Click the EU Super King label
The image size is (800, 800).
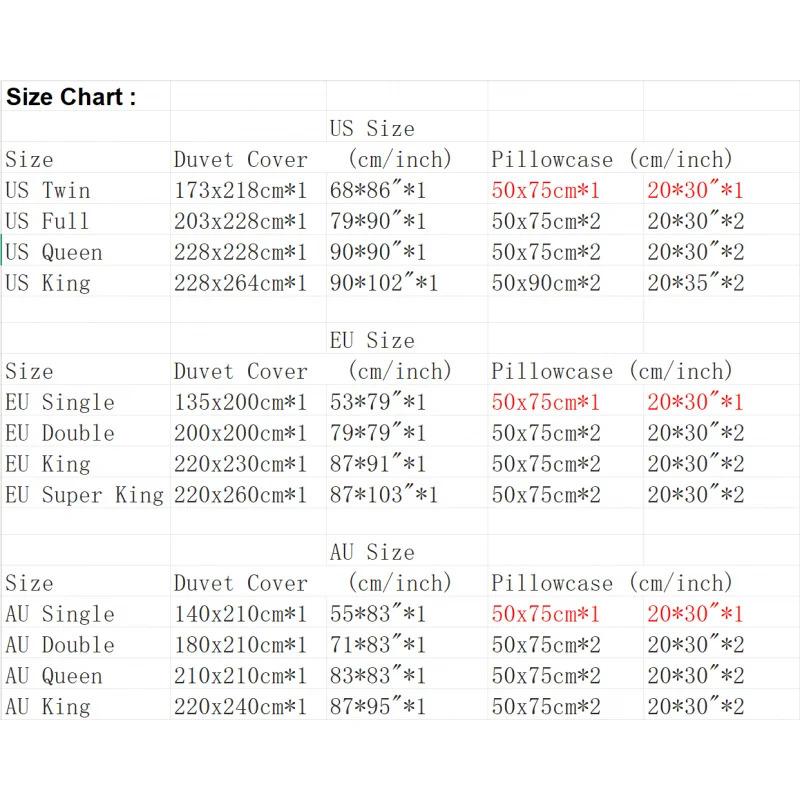(85, 494)
